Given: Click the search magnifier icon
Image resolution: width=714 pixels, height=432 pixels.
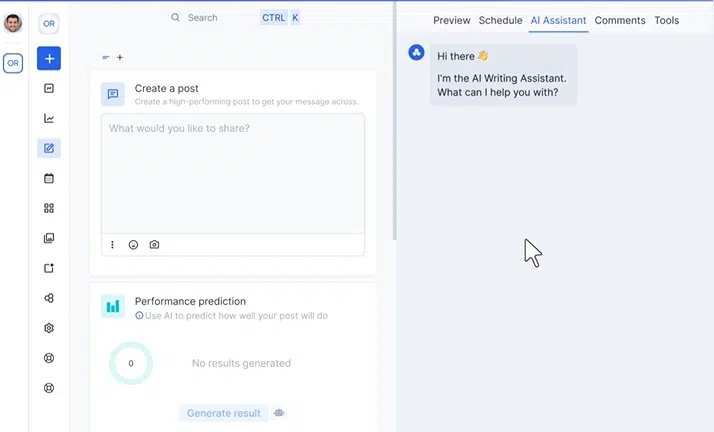Looking at the screenshot, I should 175,17.
